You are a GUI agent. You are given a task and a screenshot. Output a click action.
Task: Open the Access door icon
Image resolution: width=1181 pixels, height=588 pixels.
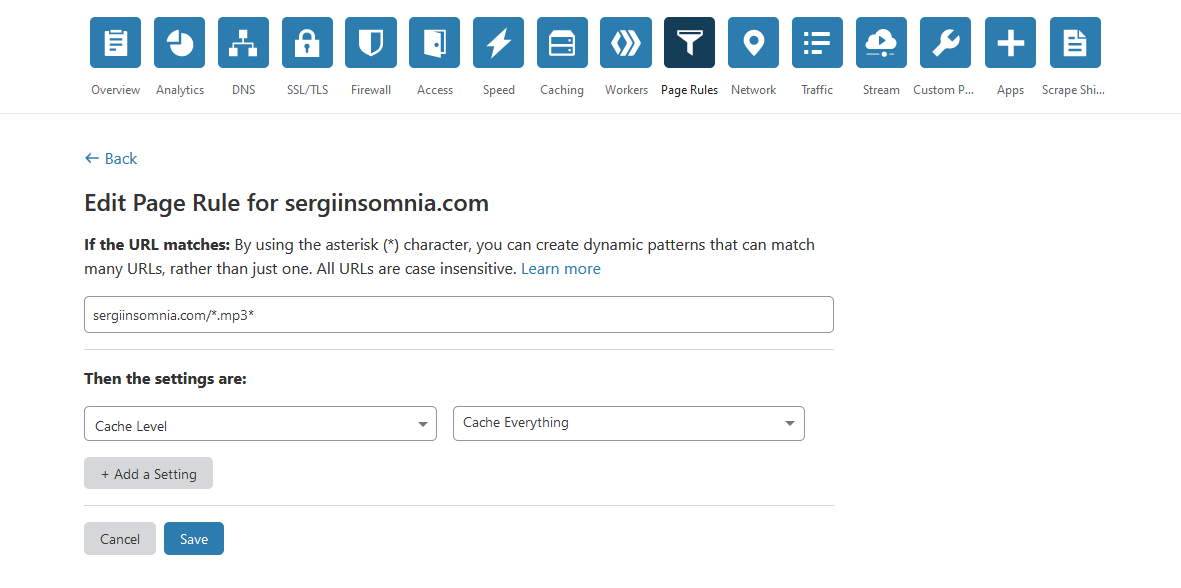pos(435,43)
